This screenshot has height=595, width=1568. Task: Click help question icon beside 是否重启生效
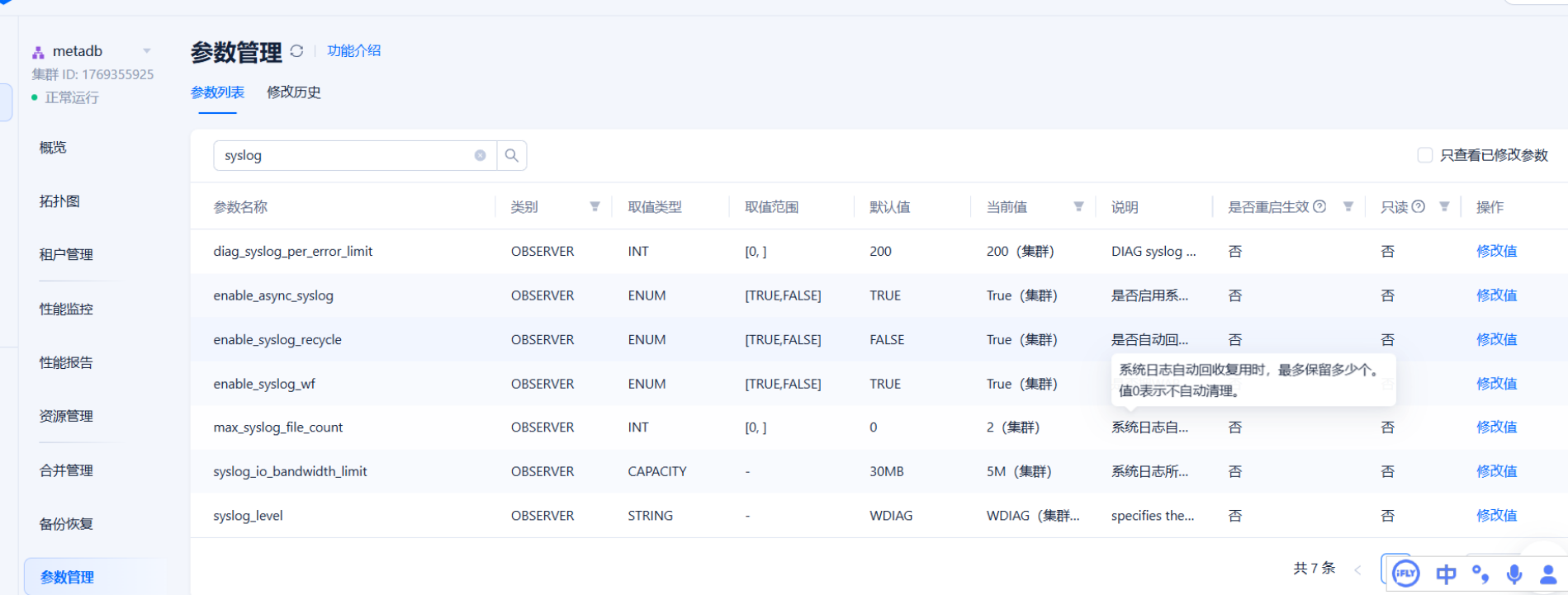(1319, 206)
